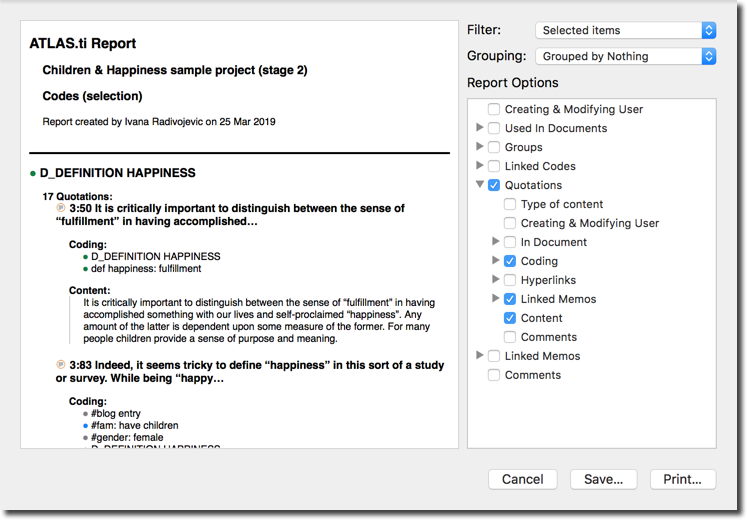Click the green dot beside def happiness: fulfillment
This screenshot has height=520, width=747.
85,269
